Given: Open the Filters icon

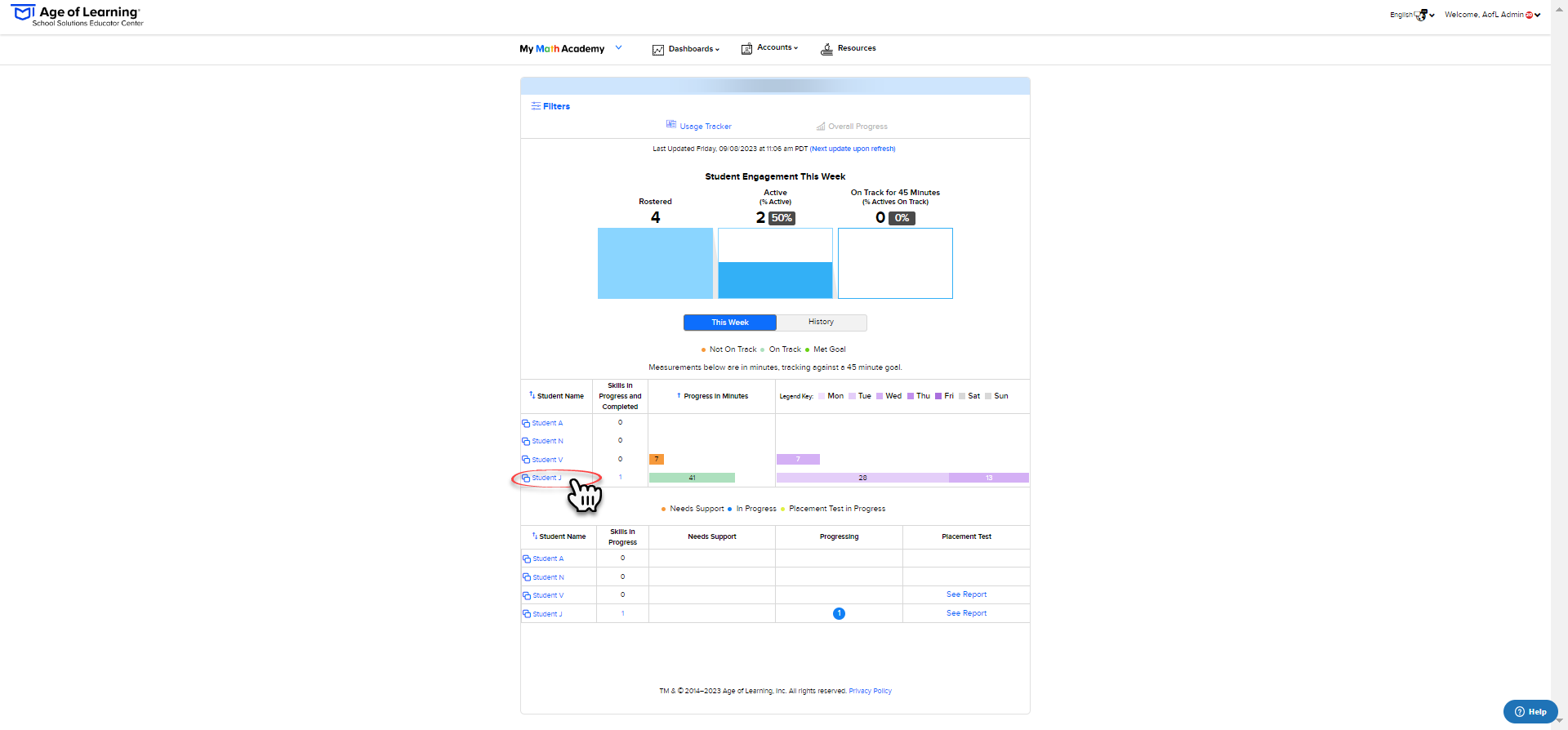Looking at the screenshot, I should tap(536, 106).
